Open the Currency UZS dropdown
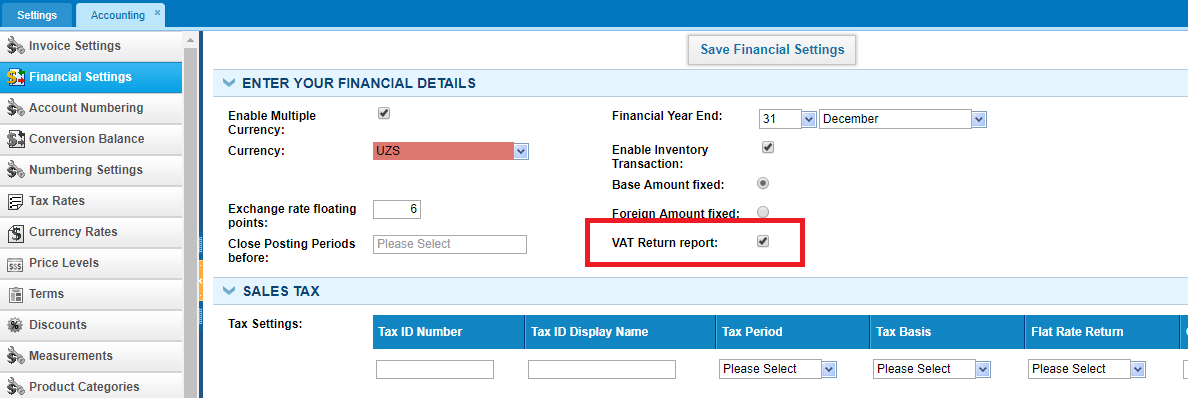The width and height of the screenshot is (1188, 398). 451,152
